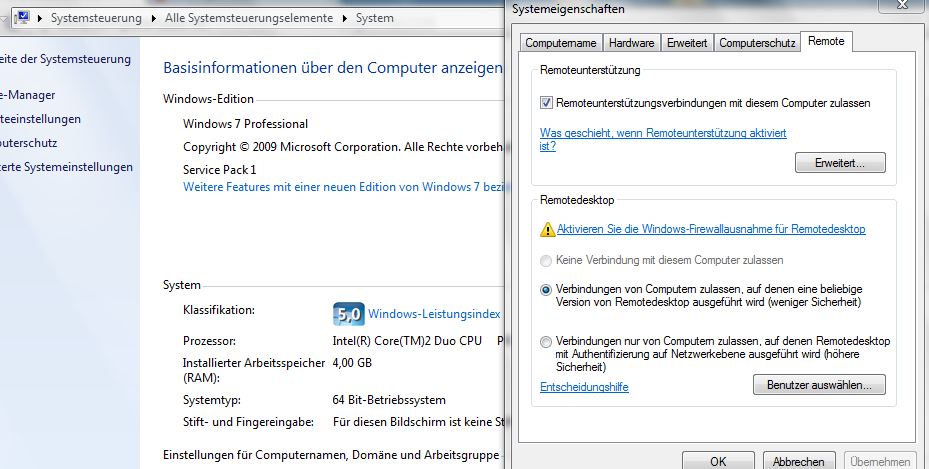Click Systemsteuerung in the address breadcrumb

pos(96,18)
